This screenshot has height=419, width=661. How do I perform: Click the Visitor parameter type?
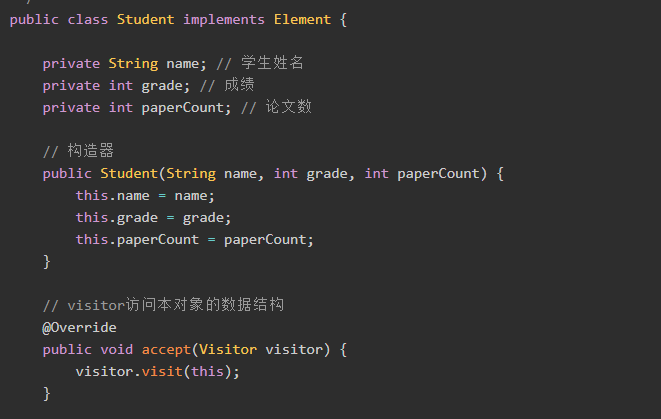click(x=228, y=349)
